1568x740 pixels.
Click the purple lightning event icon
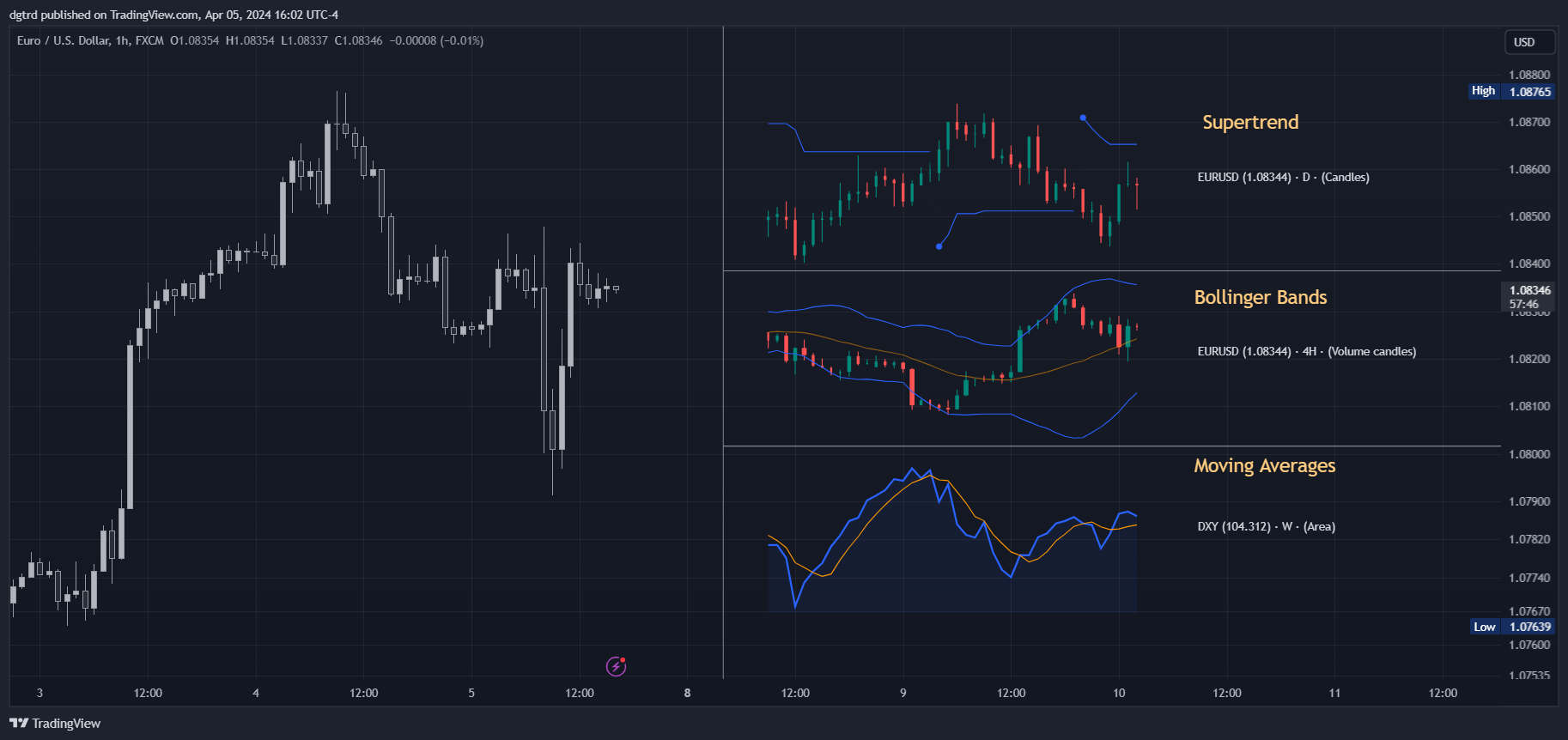tap(616, 666)
